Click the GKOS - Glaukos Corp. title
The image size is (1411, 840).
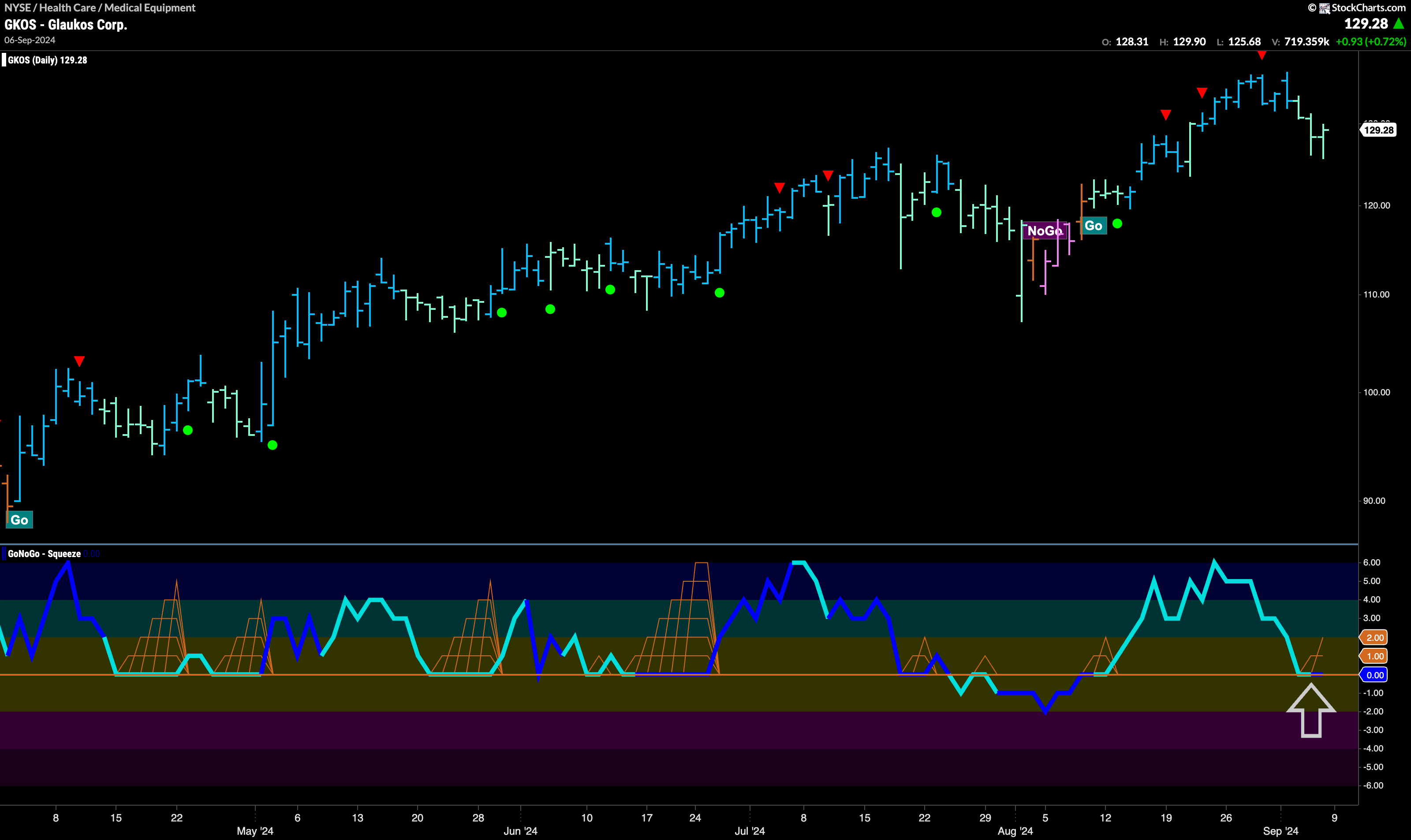point(66,25)
